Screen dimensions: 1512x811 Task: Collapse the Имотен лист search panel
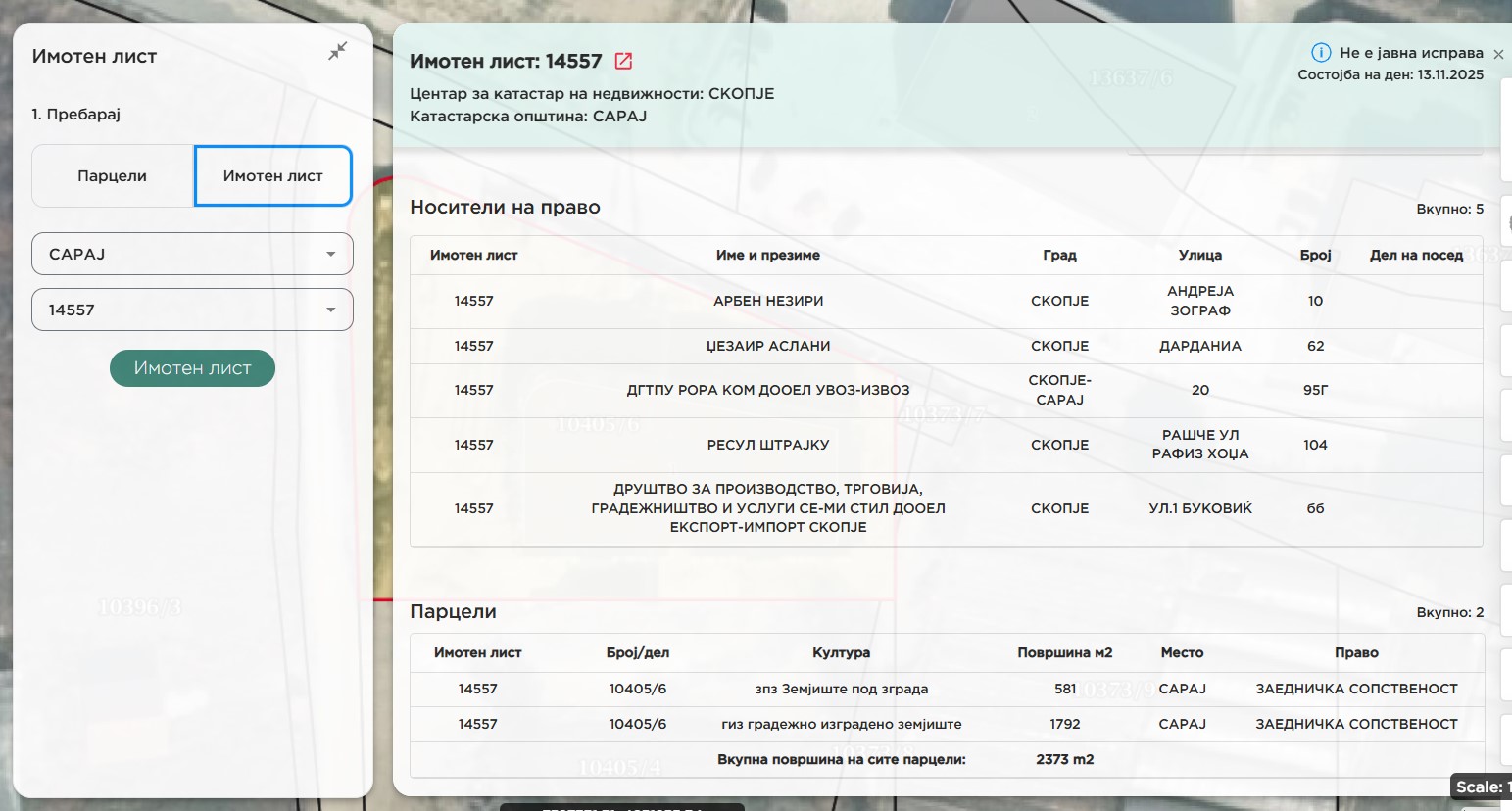337,52
